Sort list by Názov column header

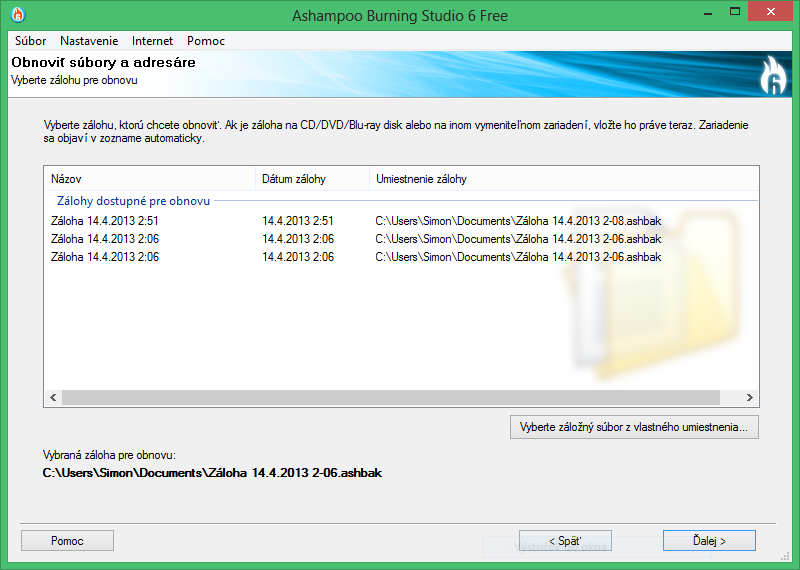149,179
